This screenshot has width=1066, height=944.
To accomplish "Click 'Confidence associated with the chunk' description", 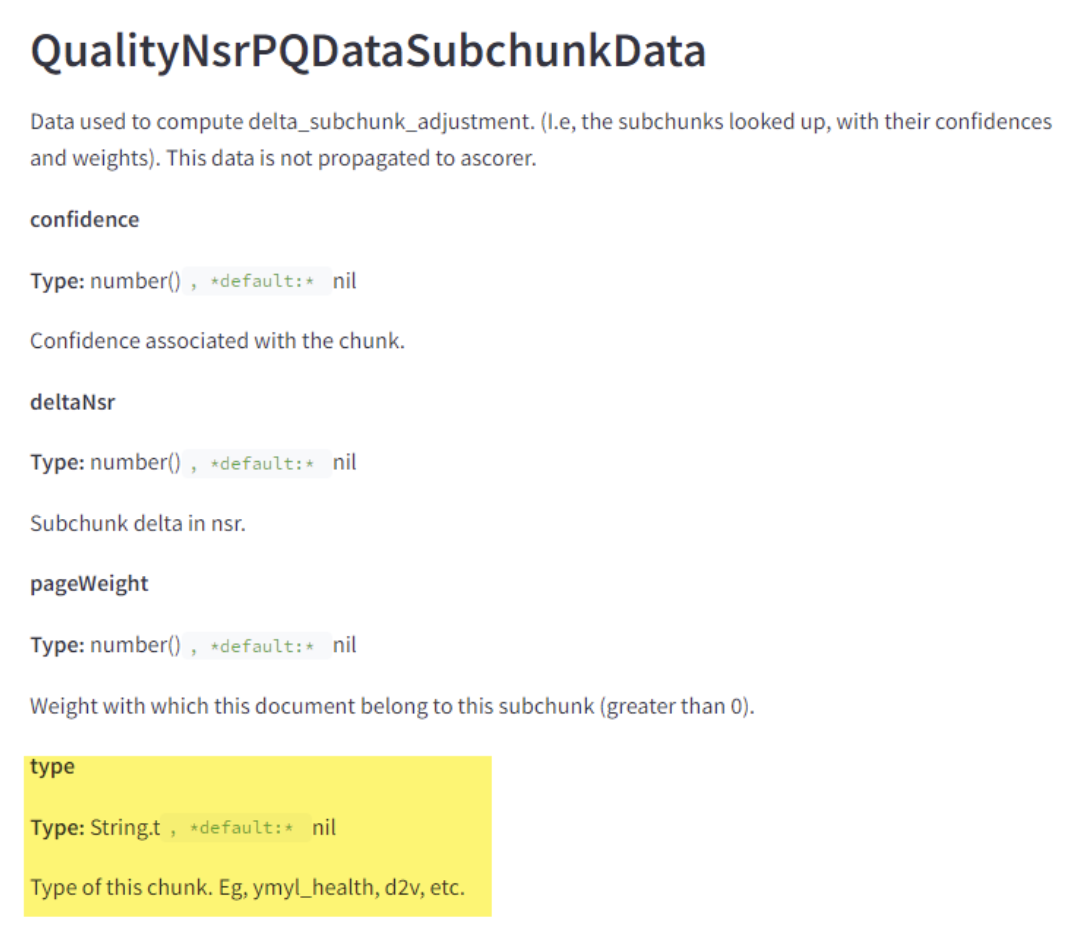I will click(217, 340).
